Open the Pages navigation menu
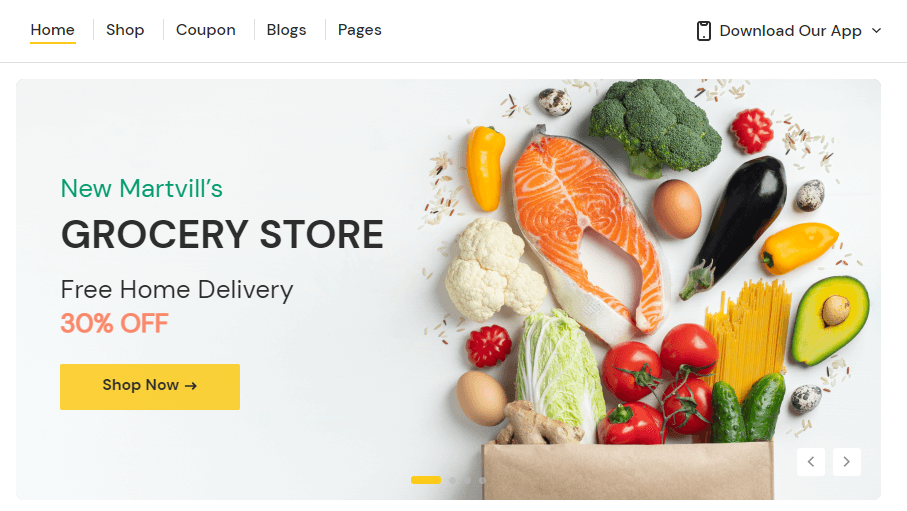Image resolution: width=907 pixels, height=511 pixels. coord(360,30)
